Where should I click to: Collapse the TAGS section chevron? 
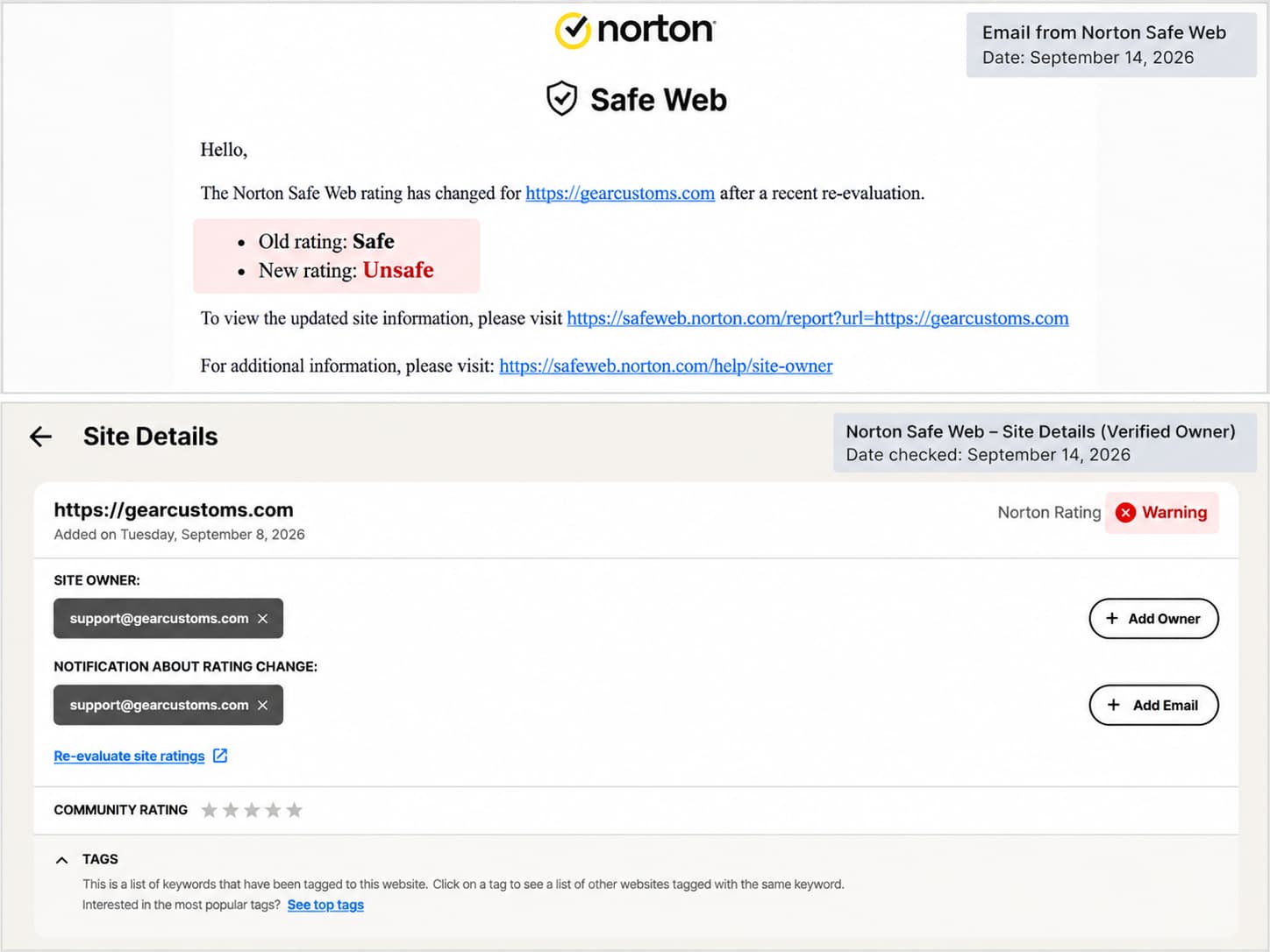pyautogui.click(x=61, y=860)
